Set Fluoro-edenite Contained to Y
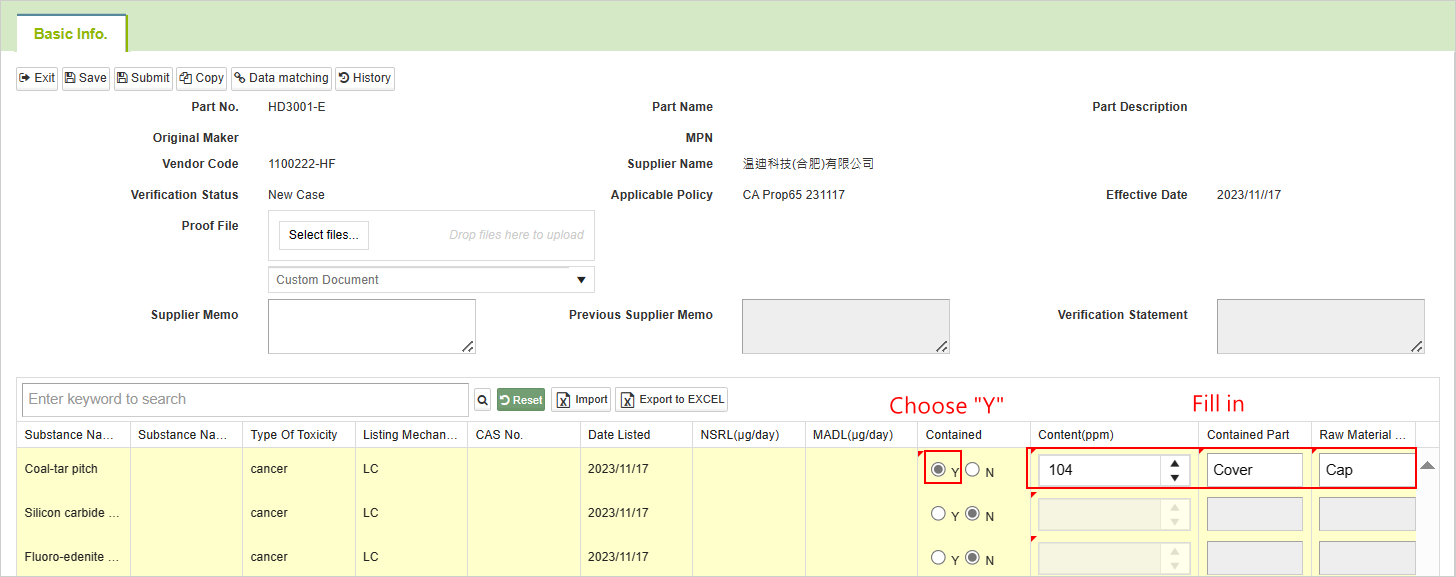The width and height of the screenshot is (1456, 577). pyautogui.click(x=938, y=557)
